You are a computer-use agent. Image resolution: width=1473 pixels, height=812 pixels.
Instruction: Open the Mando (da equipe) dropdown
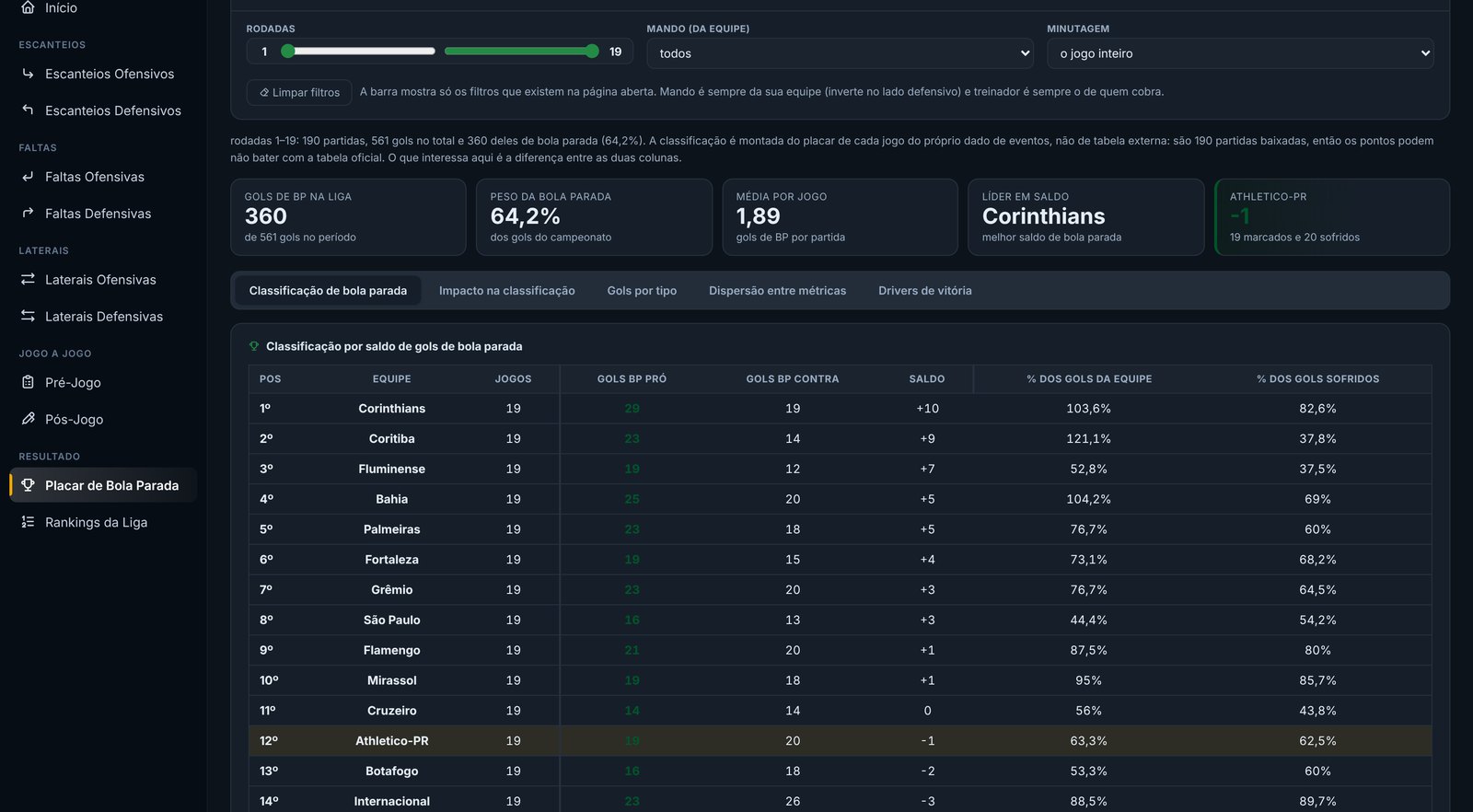841,53
